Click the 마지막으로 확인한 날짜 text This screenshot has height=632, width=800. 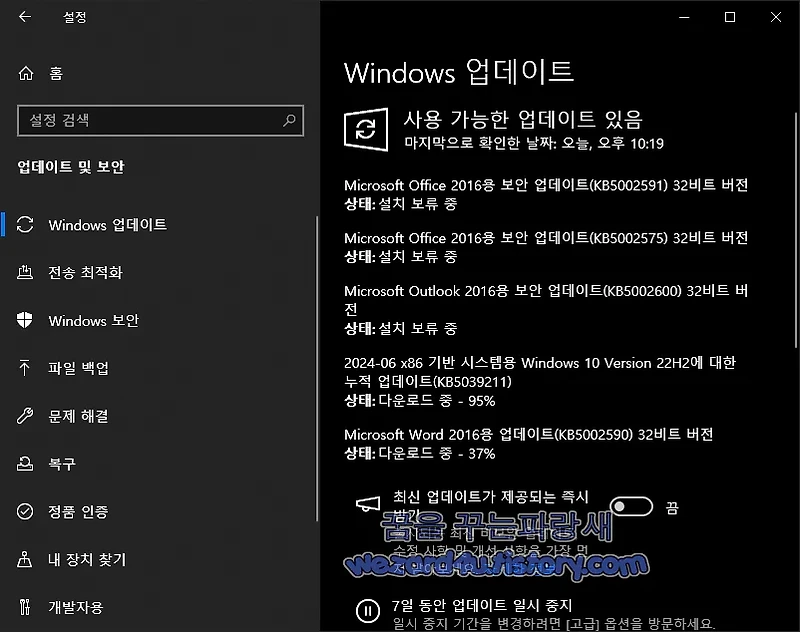pos(534,143)
